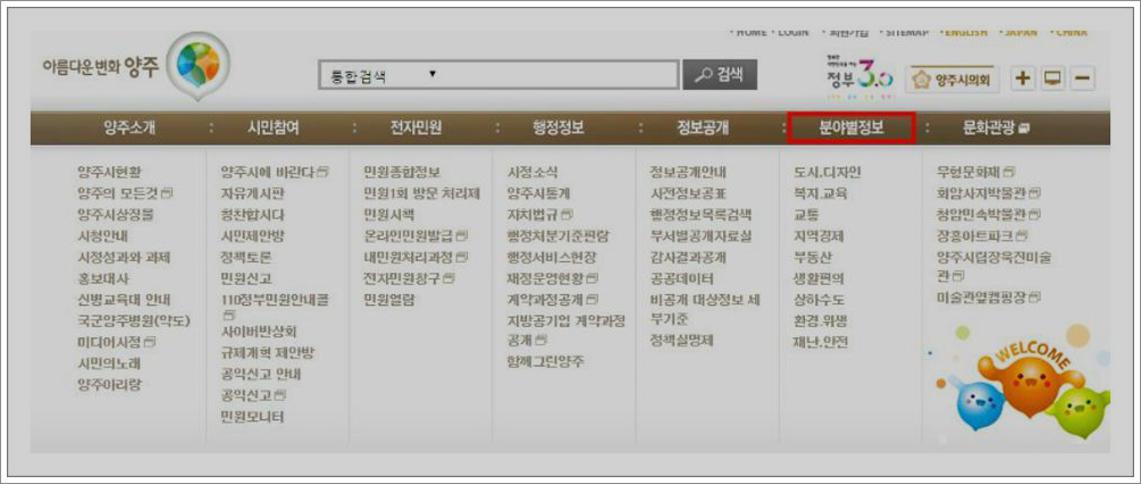Open the 도시.디자인 link
This screenshot has height=484, width=1141.
[x=827, y=172]
